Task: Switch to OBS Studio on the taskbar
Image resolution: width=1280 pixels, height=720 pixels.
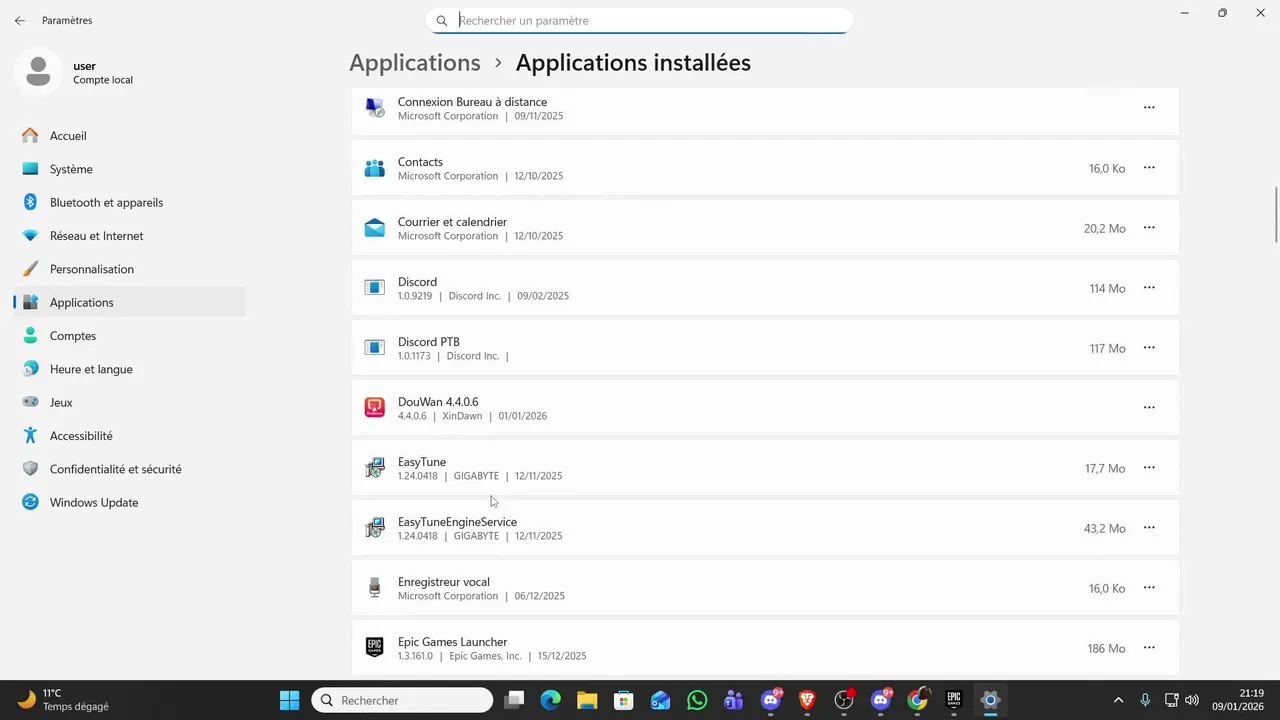Action: [x=844, y=700]
